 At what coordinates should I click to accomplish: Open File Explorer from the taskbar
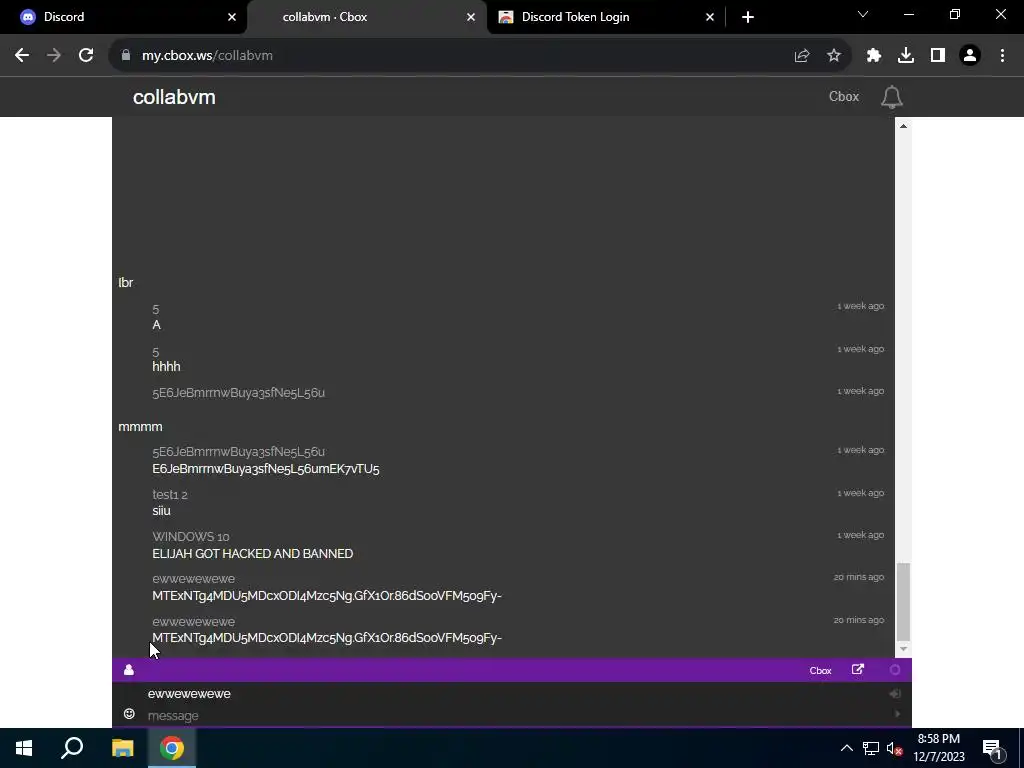coord(122,748)
